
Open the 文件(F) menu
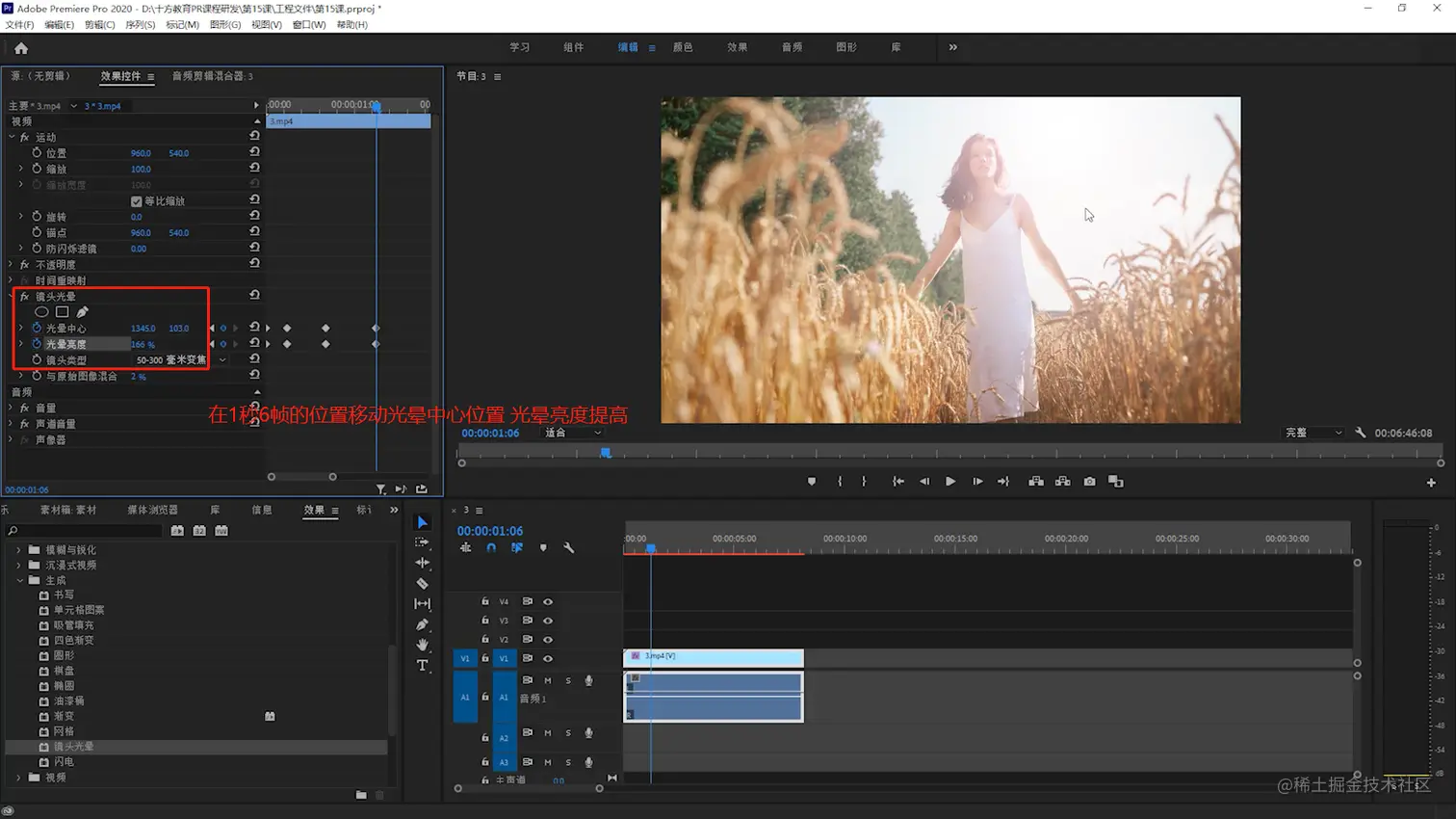pyautogui.click(x=19, y=25)
